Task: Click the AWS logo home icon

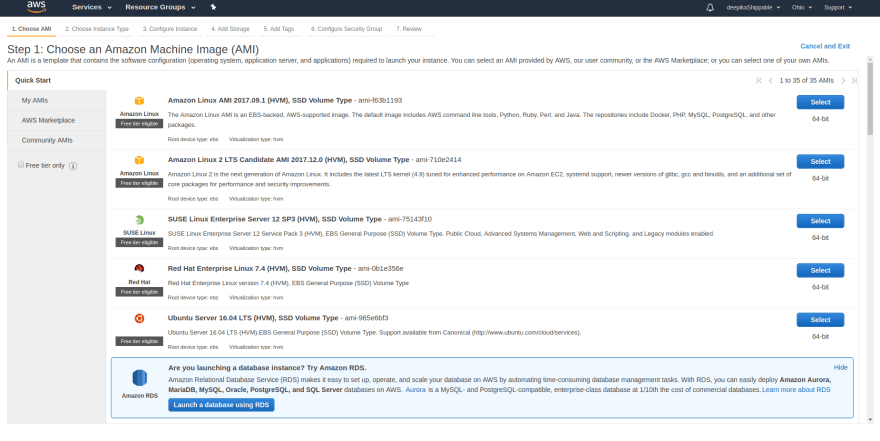Action: (x=36, y=7)
